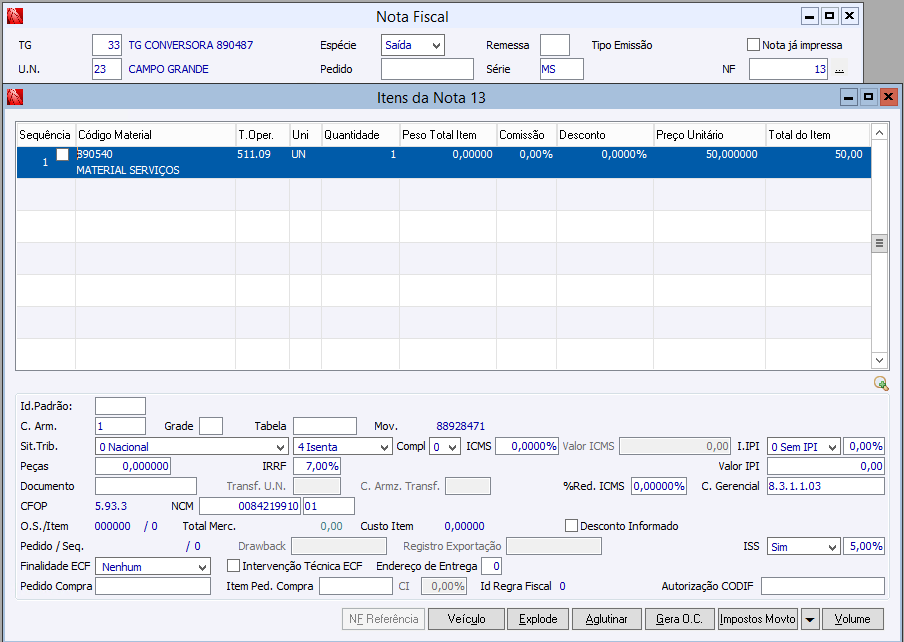Click the ellipsis button next to NF field

point(840,69)
